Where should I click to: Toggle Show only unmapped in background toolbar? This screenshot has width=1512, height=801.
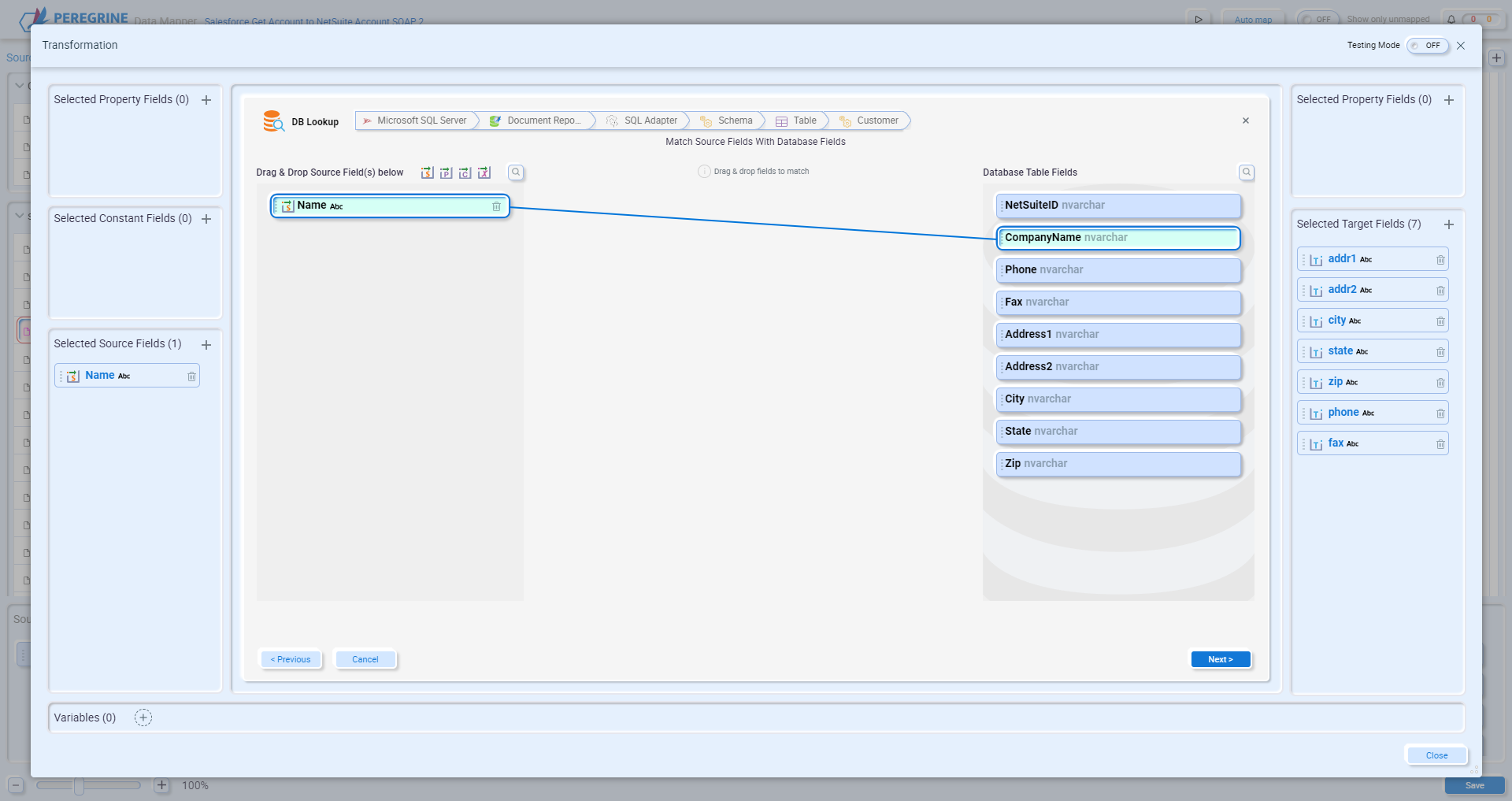1317,19
